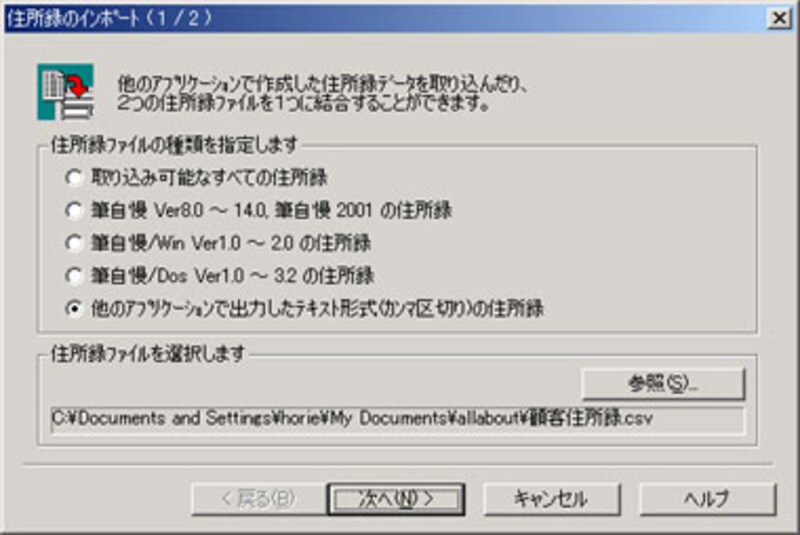Open file browser with 参照(S) button
This screenshot has height=535, width=800.
[663, 384]
